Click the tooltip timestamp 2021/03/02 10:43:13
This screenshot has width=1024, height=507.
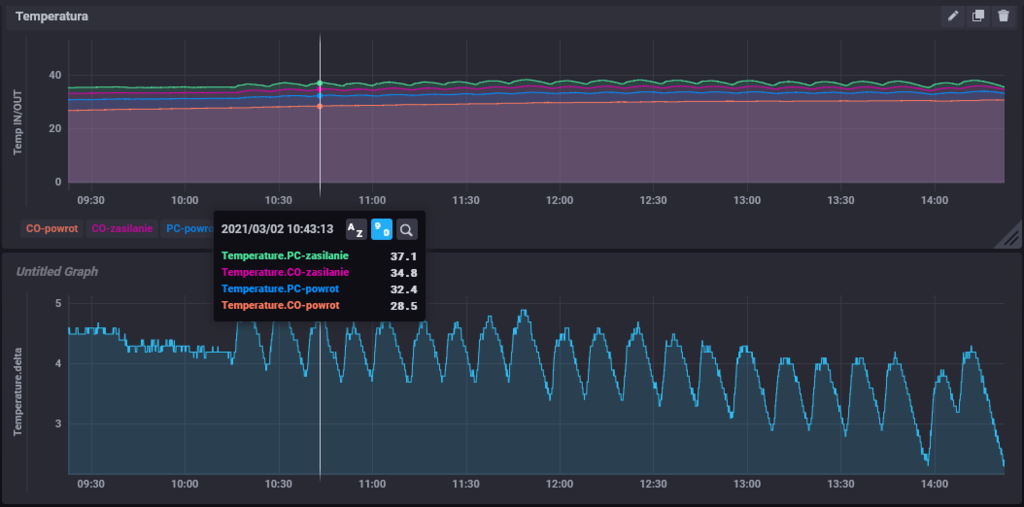(x=277, y=229)
